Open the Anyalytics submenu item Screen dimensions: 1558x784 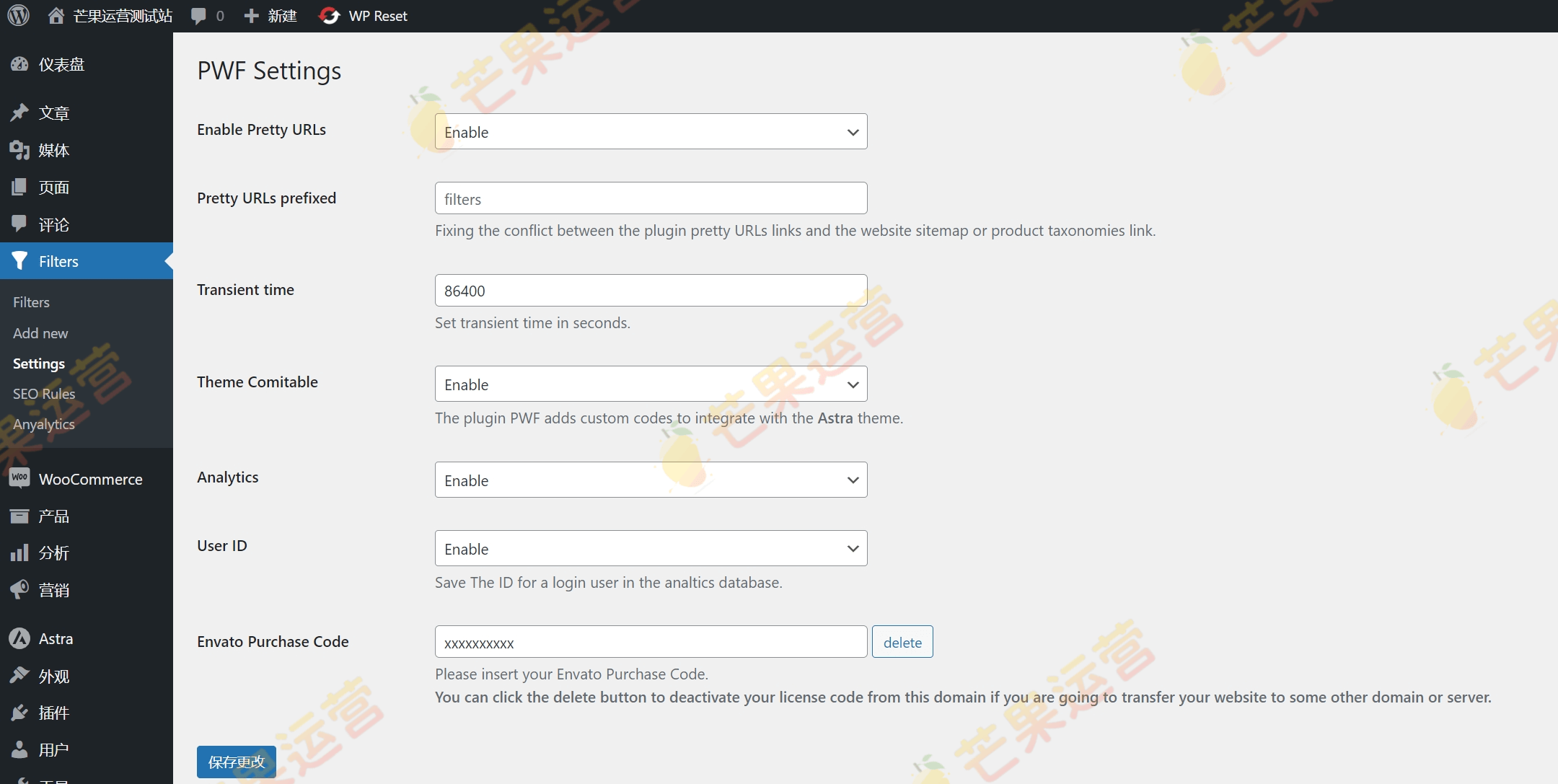pyautogui.click(x=44, y=424)
